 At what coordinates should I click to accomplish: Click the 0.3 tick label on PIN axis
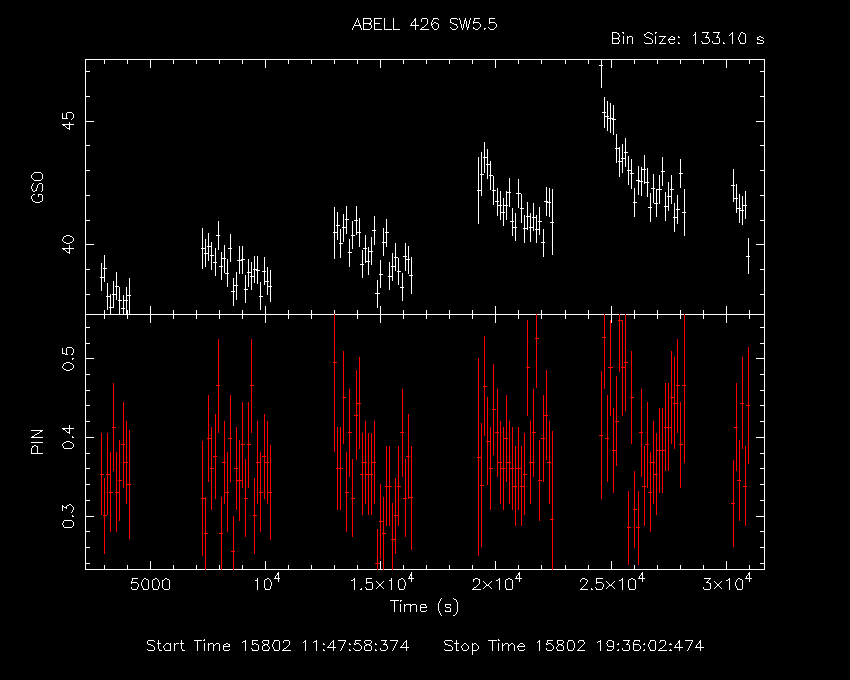[69, 516]
